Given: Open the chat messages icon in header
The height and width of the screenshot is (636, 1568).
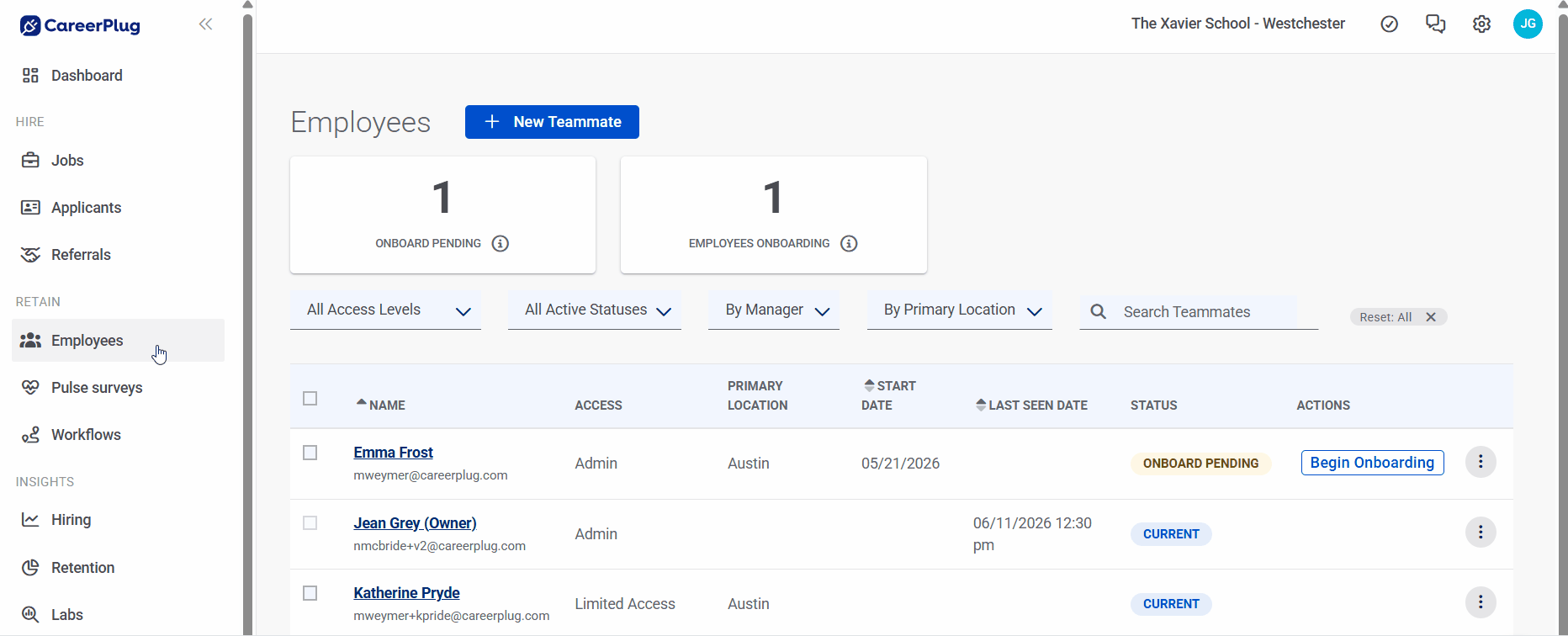Looking at the screenshot, I should point(1436,24).
